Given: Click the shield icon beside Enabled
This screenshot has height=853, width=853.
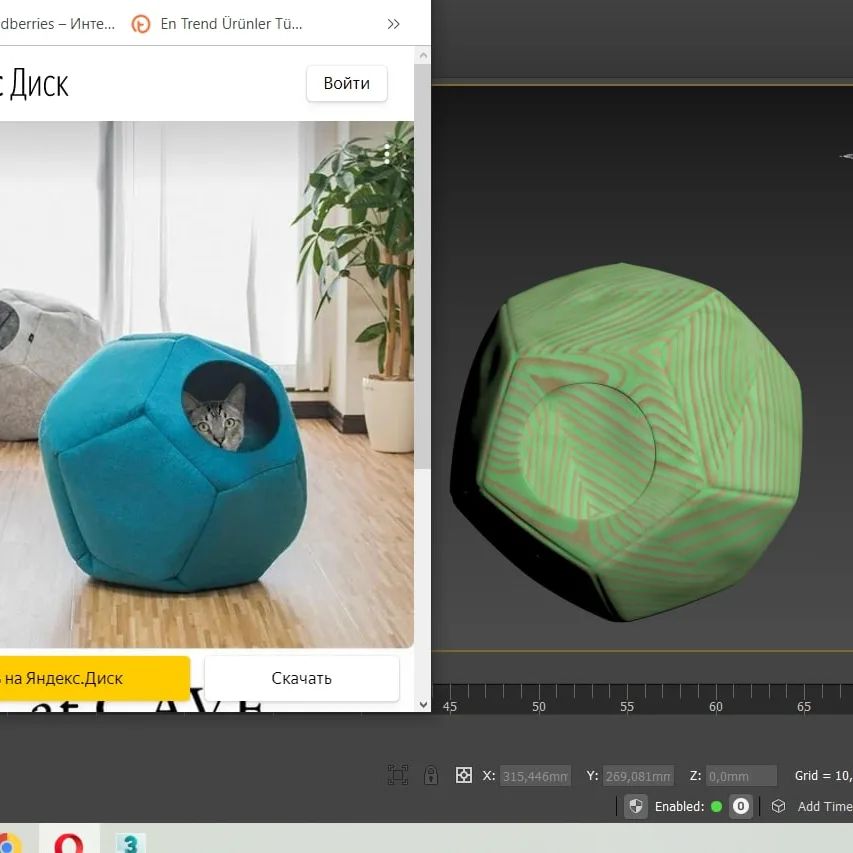Looking at the screenshot, I should [635, 806].
